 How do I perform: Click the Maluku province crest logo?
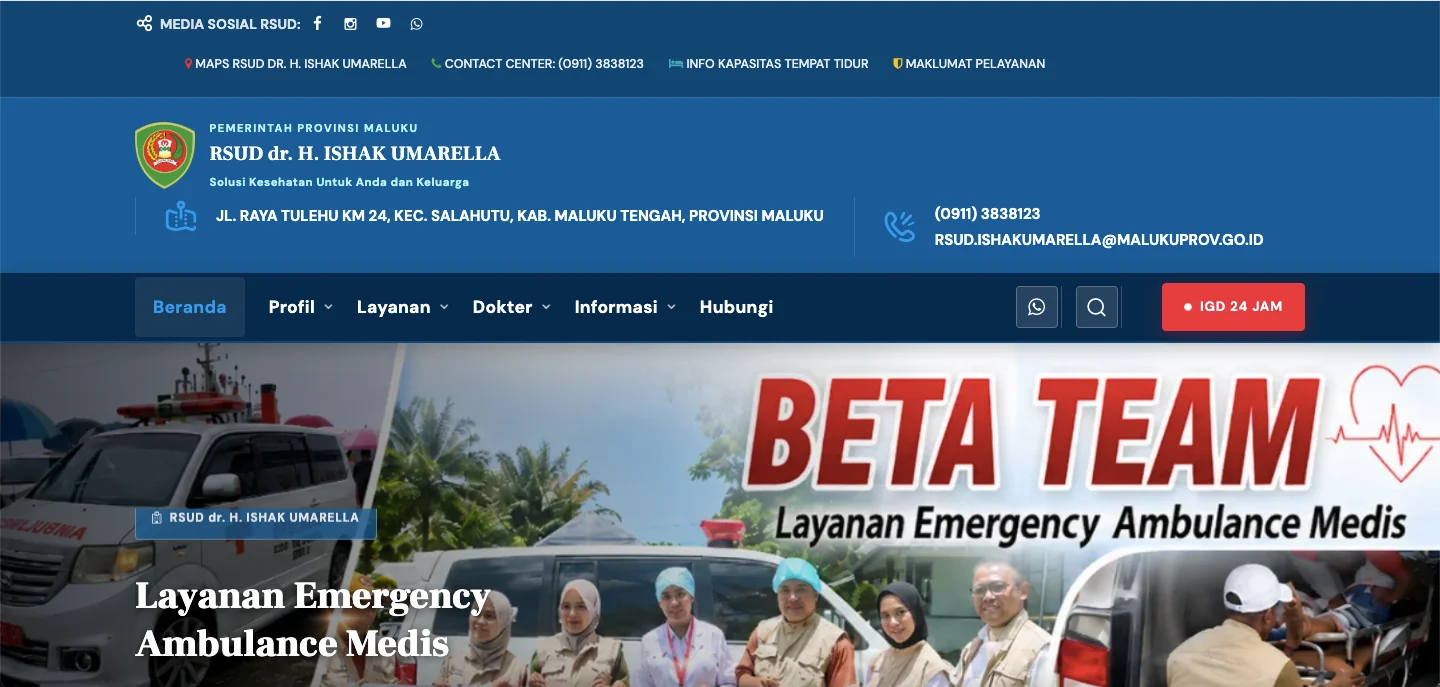point(165,155)
